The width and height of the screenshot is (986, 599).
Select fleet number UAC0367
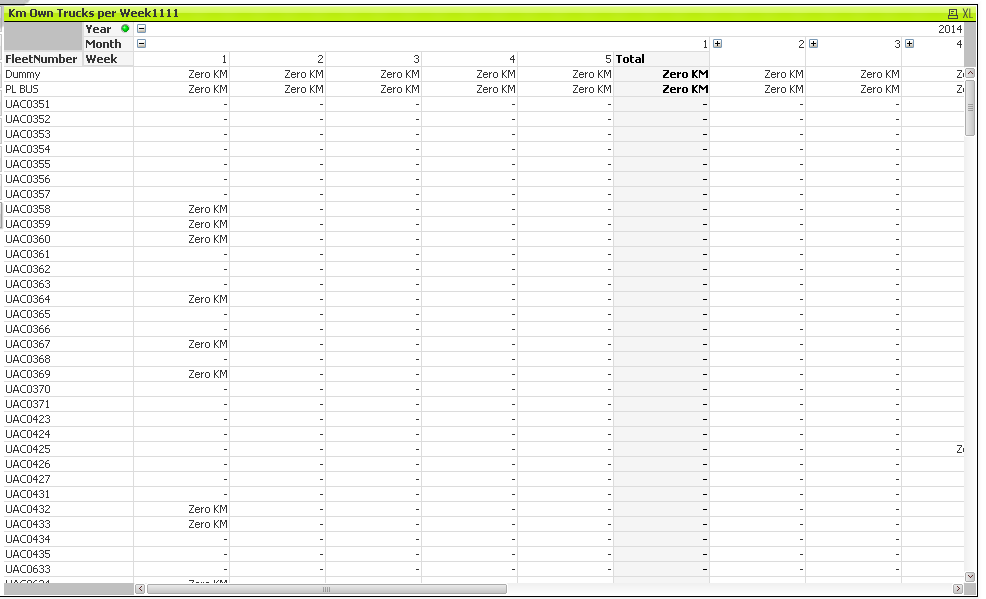coord(28,344)
